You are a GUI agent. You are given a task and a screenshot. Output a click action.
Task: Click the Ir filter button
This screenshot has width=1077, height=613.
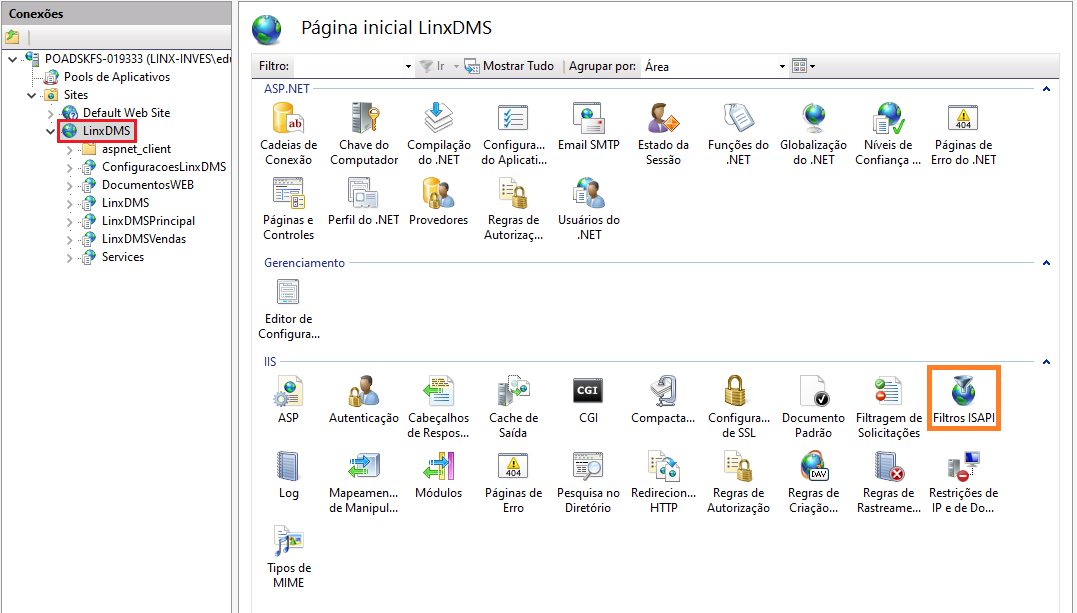click(432, 66)
